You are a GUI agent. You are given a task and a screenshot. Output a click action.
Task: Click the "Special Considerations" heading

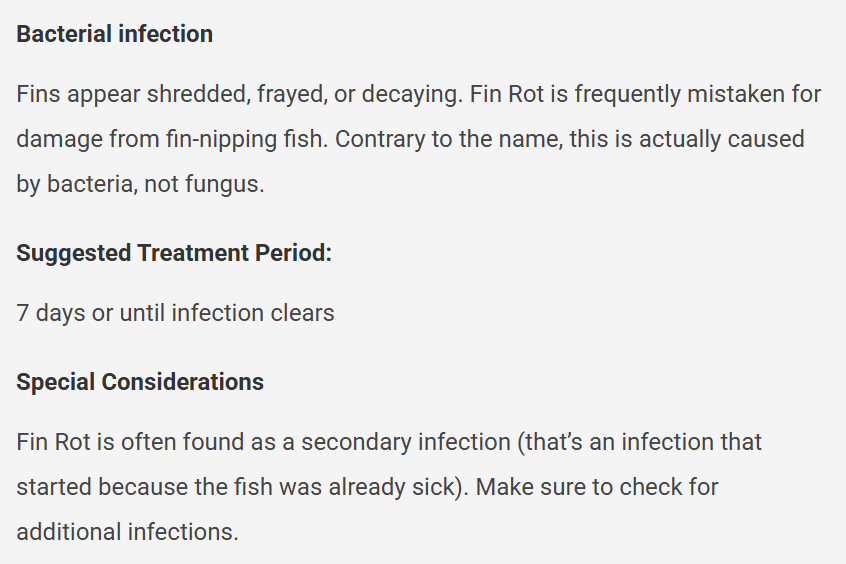click(140, 382)
